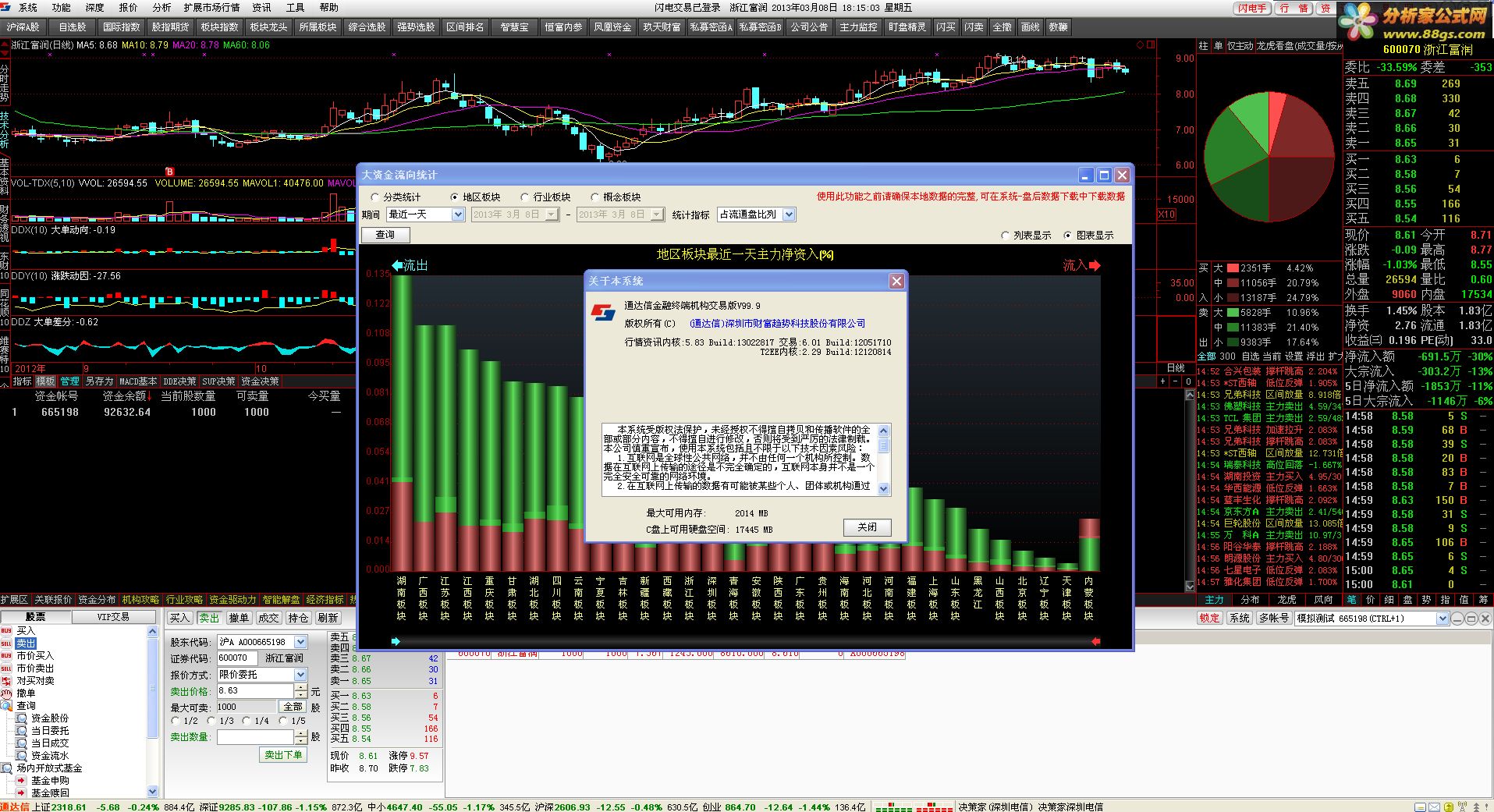1494x812 pixels.
Task: Click the pie chart in the 龙虎看盘 panel
Action: [x=1270, y=156]
